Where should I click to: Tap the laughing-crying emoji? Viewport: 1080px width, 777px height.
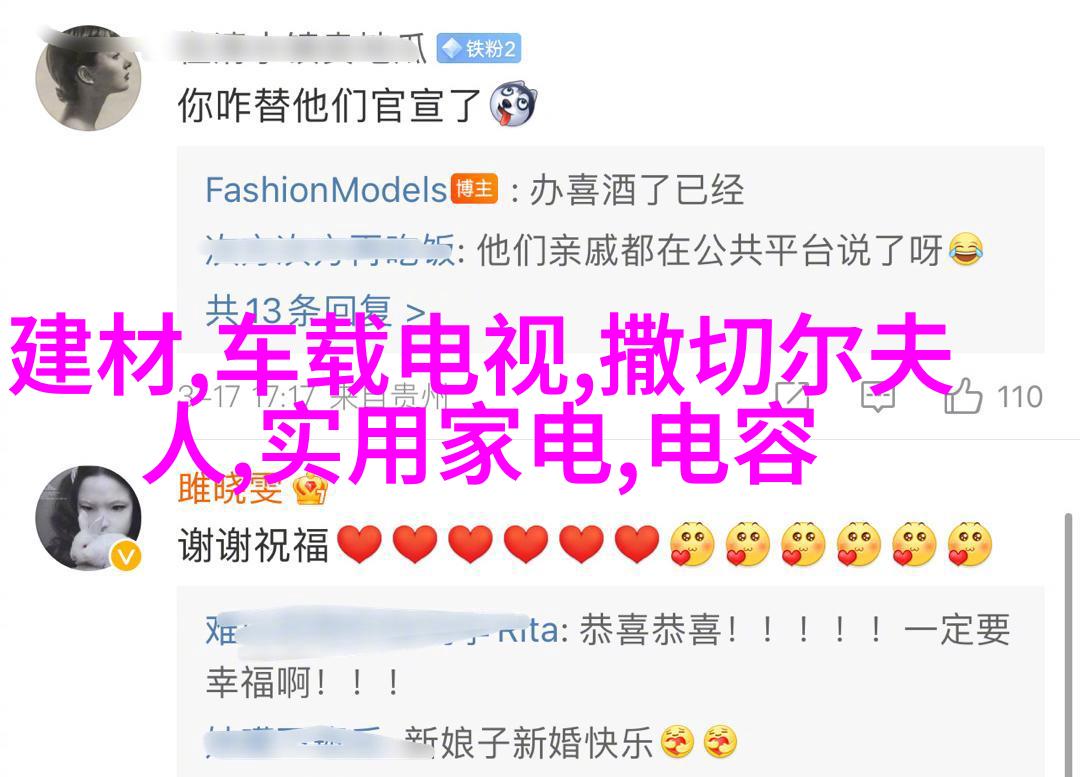[966, 250]
